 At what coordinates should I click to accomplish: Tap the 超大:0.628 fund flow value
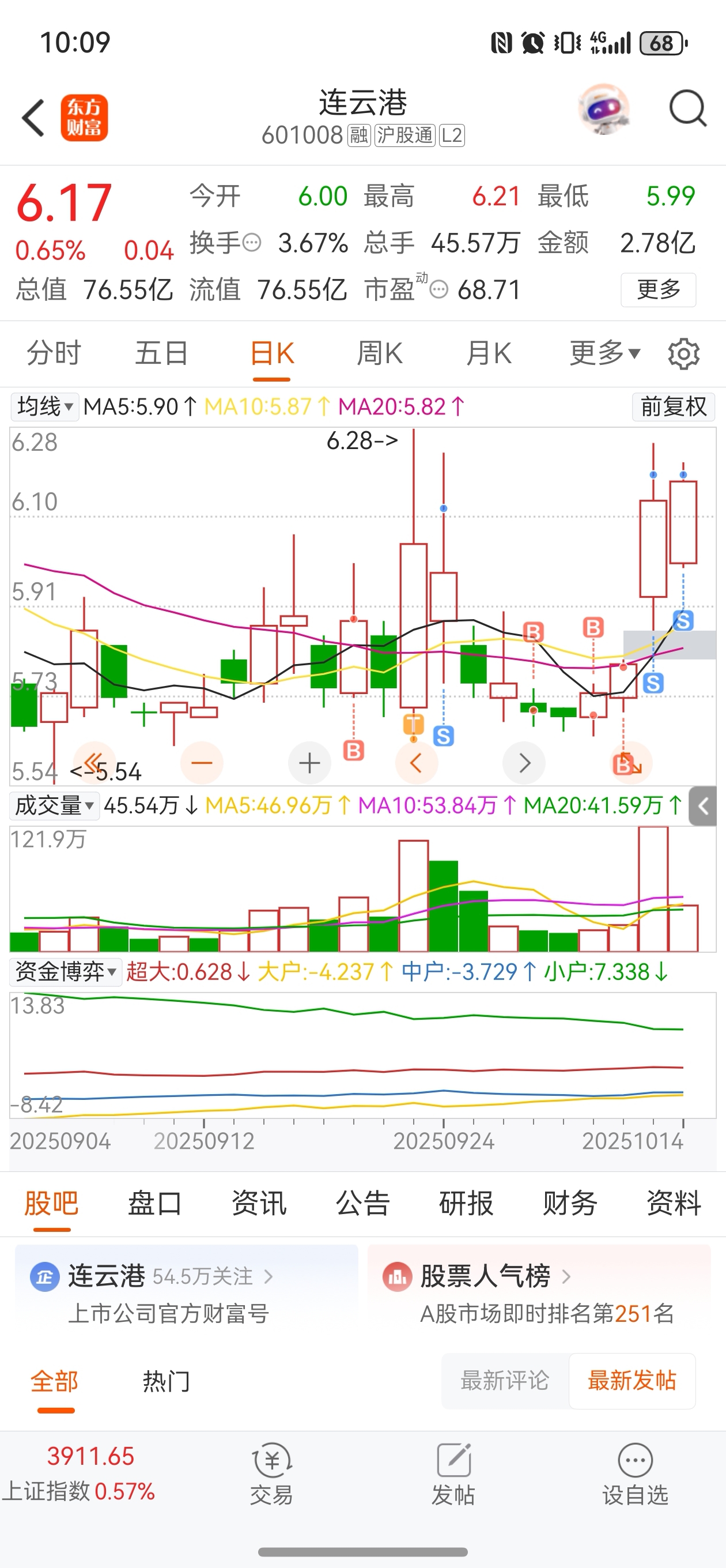point(188,972)
